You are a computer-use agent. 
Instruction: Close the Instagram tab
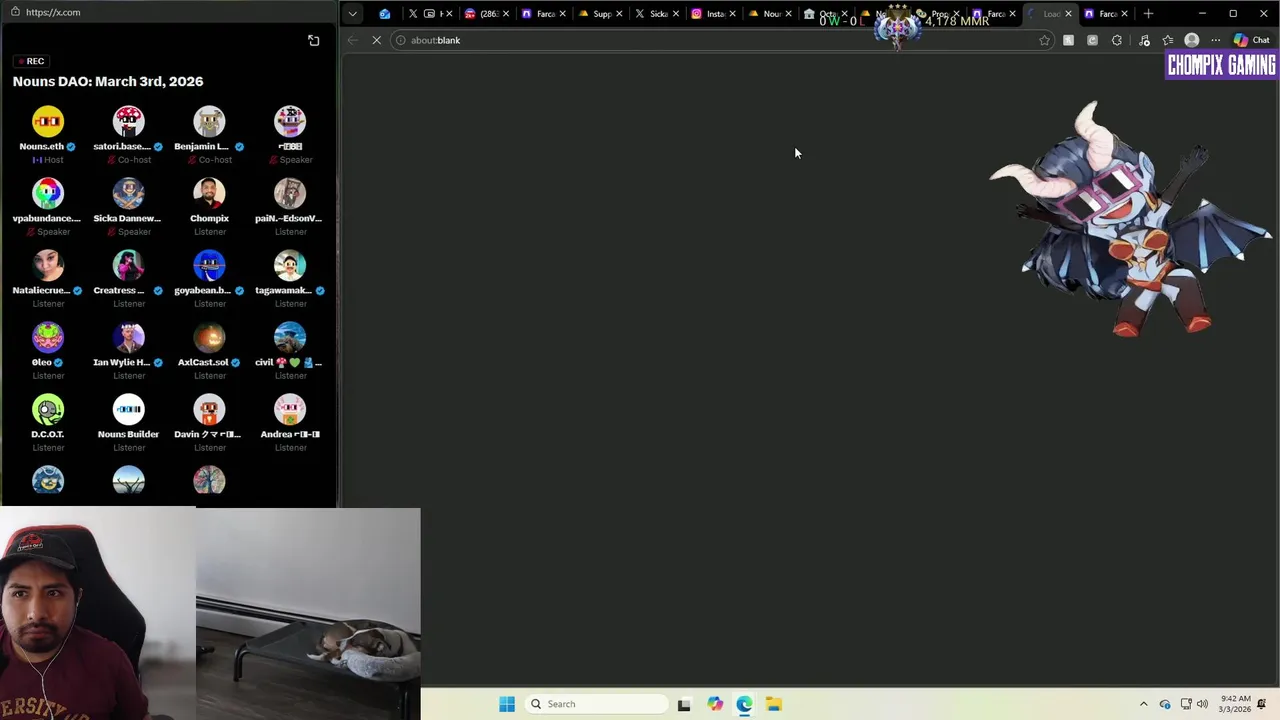[x=733, y=14]
